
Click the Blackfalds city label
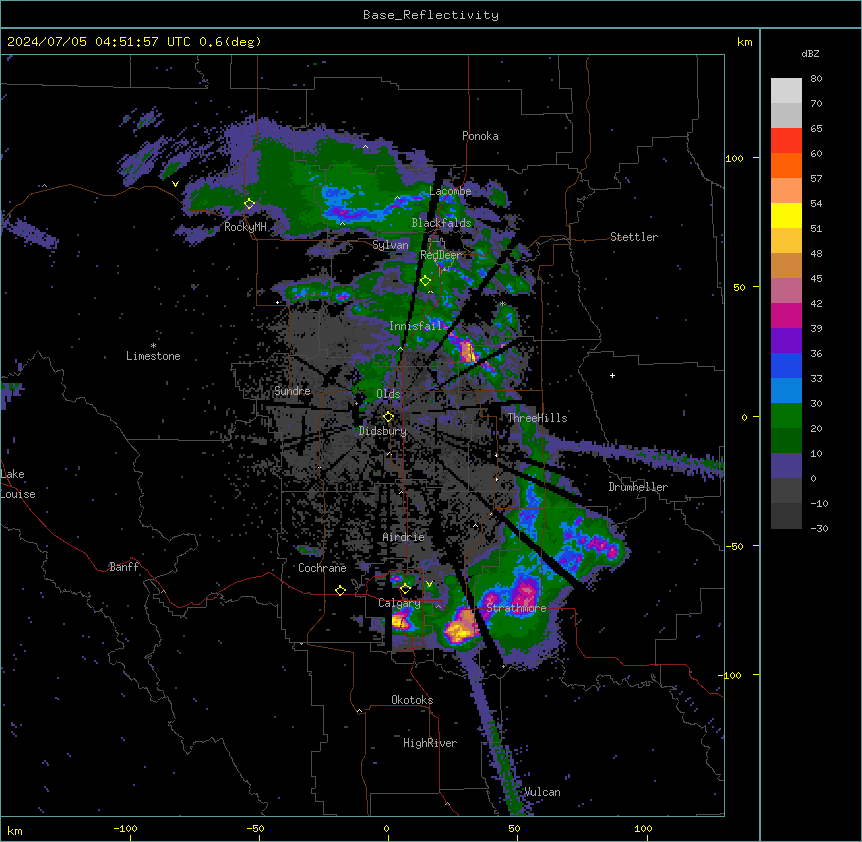pyautogui.click(x=441, y=223)
